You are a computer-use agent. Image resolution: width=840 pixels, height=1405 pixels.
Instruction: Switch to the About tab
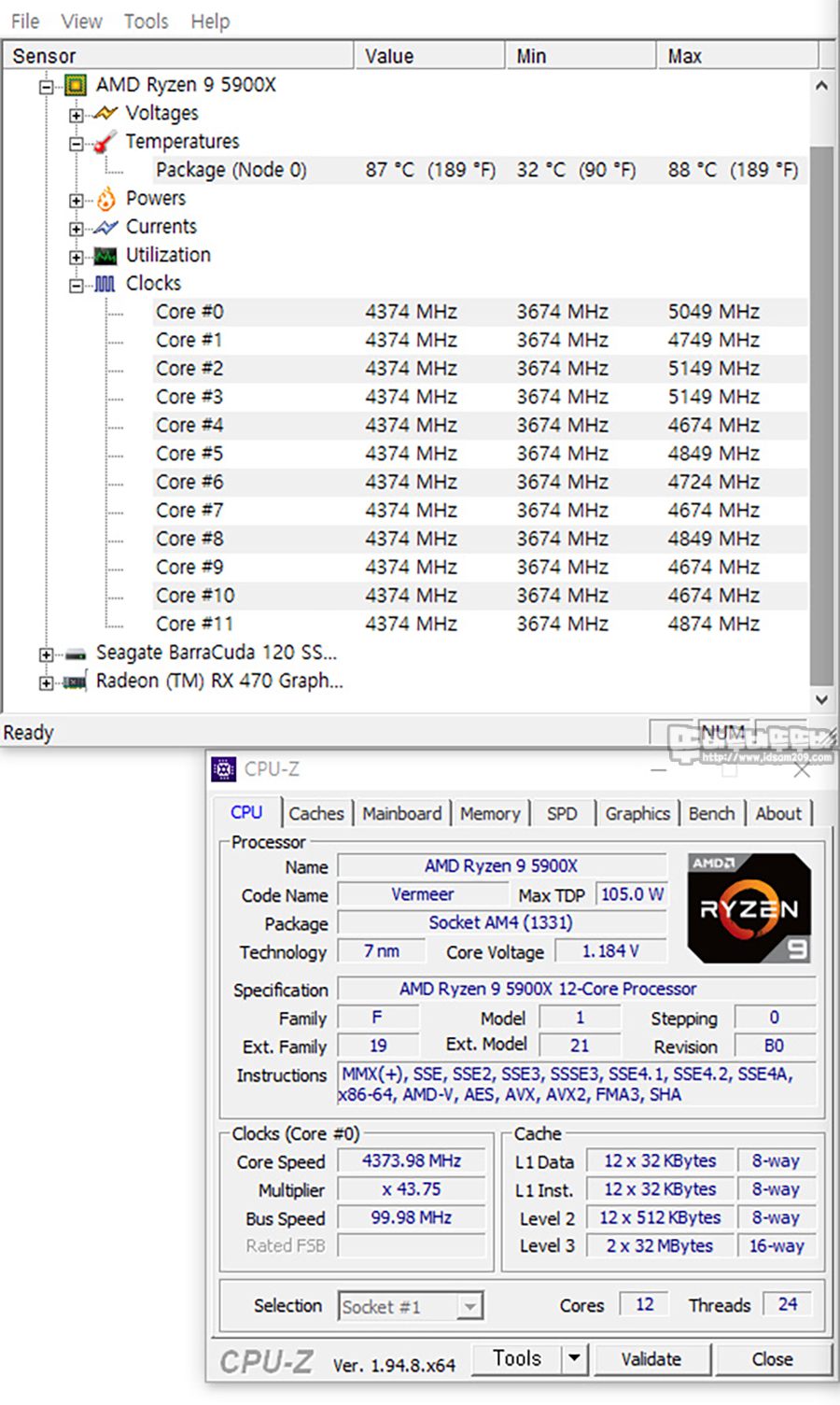click(x=778, y=813)
